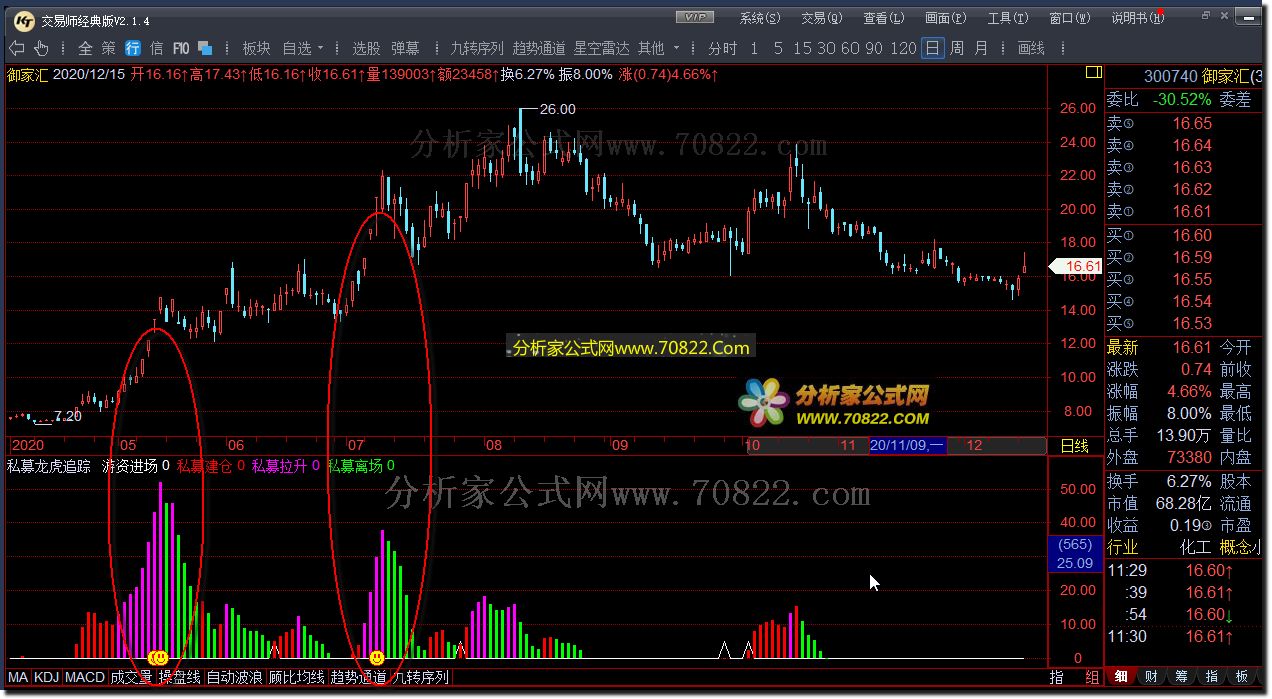Click the 信 info icon
1272x699 pixels.
click(x=156, y=48)
